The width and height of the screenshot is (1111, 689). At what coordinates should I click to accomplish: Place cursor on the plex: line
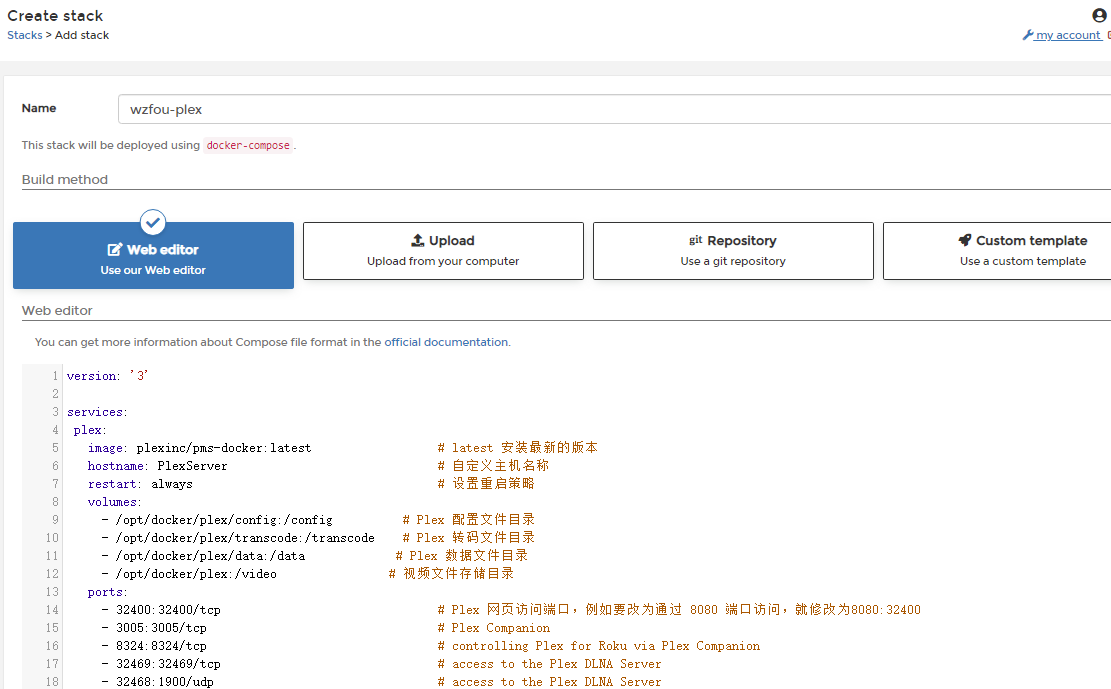coord(90,430)
